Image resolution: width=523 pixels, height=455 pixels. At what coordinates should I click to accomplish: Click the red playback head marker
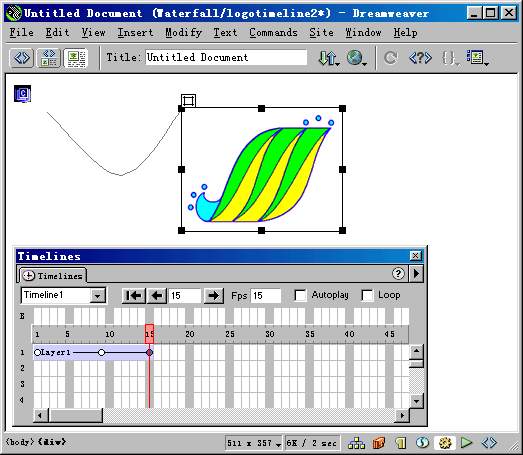149,334
